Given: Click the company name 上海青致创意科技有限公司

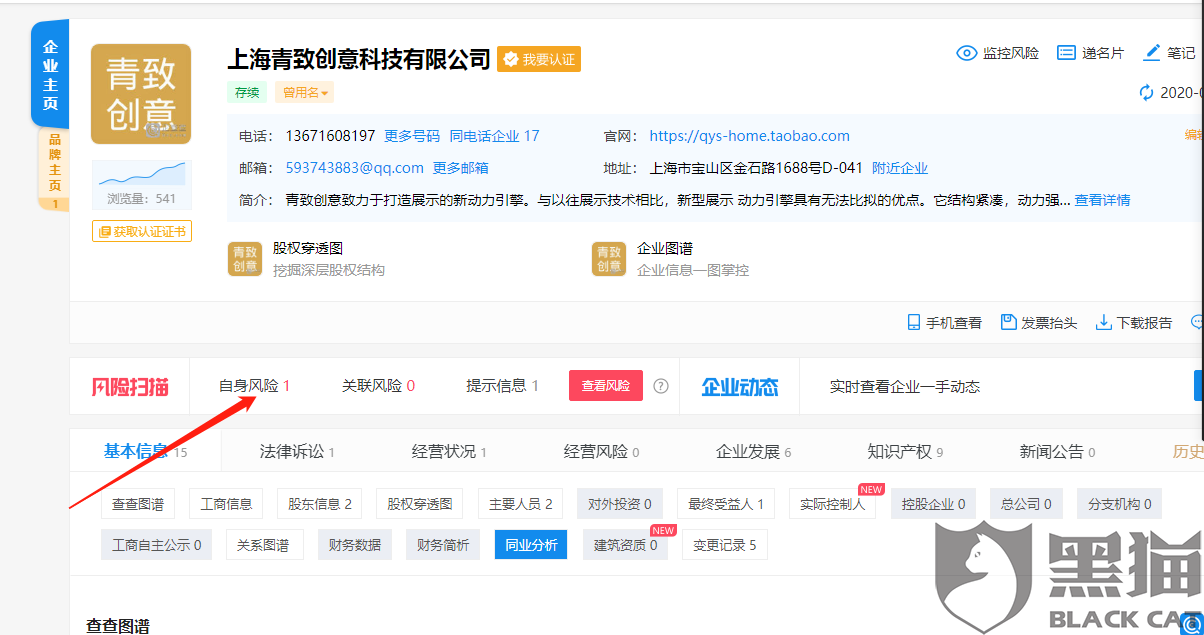Looking at the screenshot, I should pyautogui.click(x=359, y=59).
